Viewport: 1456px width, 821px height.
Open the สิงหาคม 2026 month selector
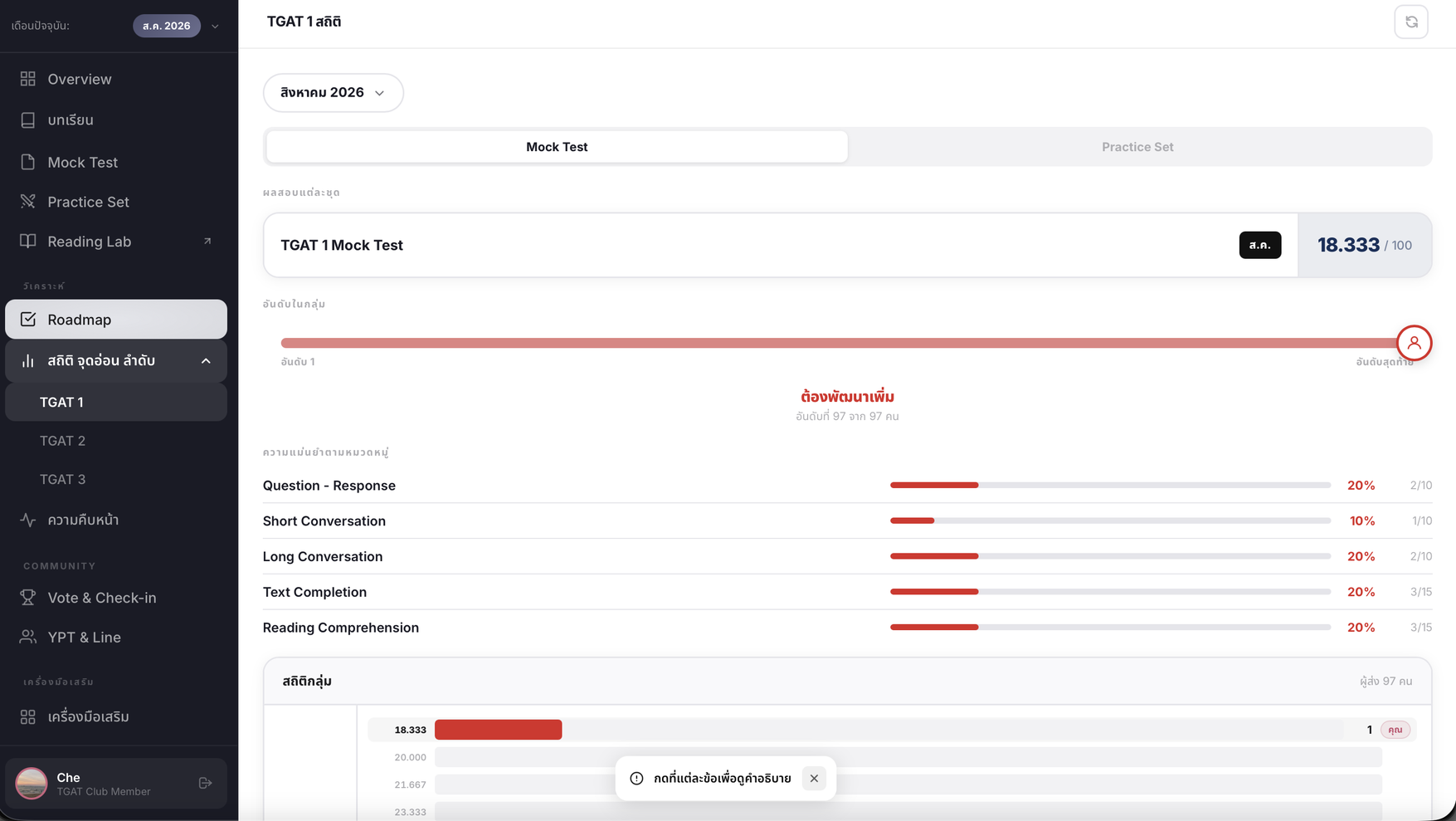(334, 92)
